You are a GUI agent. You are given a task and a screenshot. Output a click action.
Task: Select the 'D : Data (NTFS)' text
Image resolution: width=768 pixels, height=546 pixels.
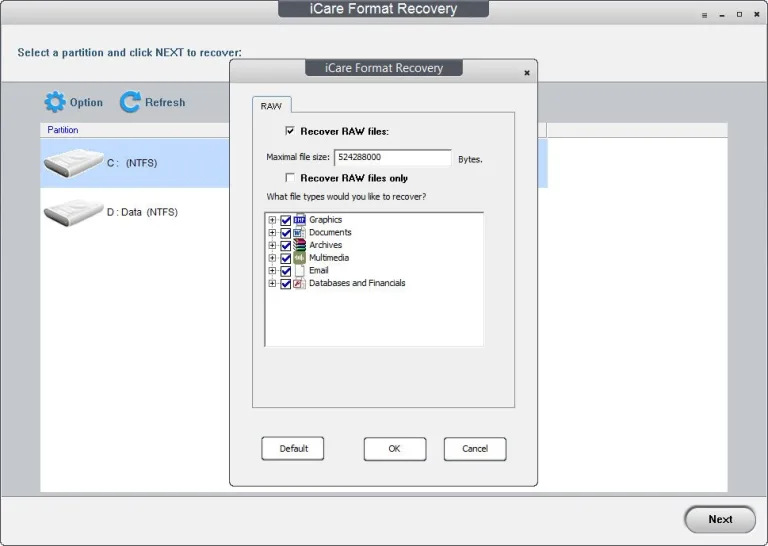coord(143,212)
